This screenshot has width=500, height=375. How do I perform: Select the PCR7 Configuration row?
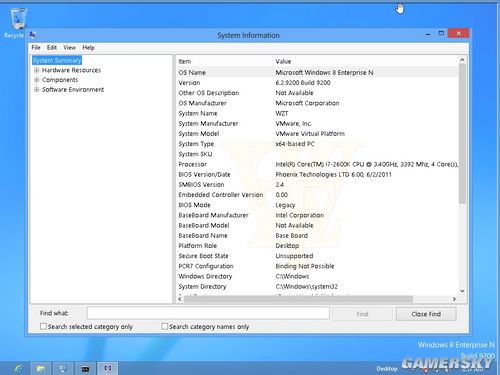click(x=317, y=266)
